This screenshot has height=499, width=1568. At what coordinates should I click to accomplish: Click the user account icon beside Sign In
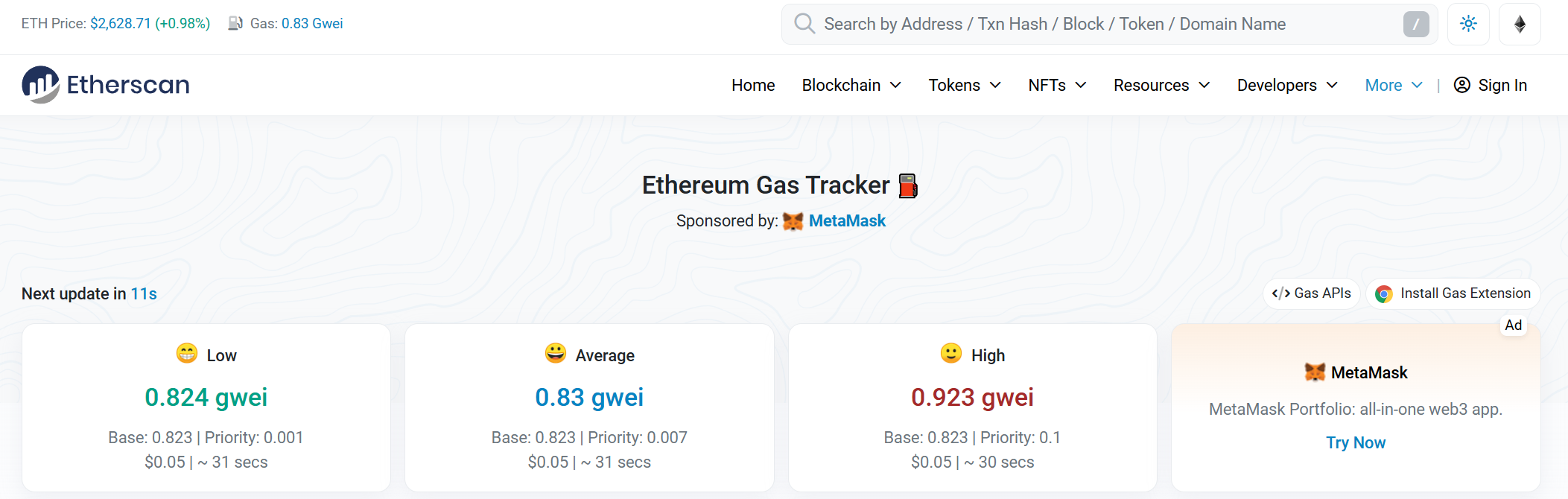pos(1462,85)
